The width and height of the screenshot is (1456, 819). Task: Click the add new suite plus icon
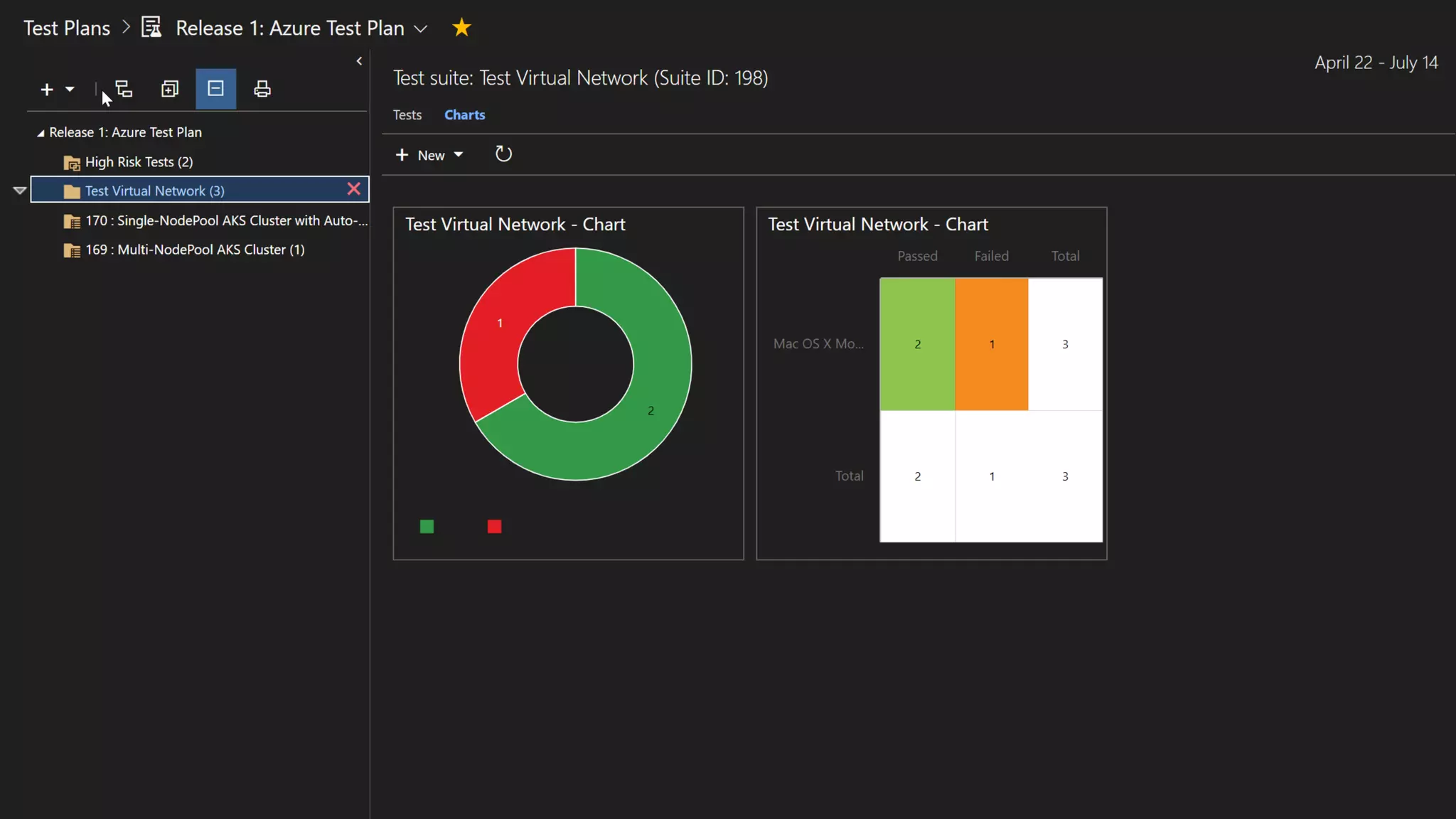click(x=47, y=90)
